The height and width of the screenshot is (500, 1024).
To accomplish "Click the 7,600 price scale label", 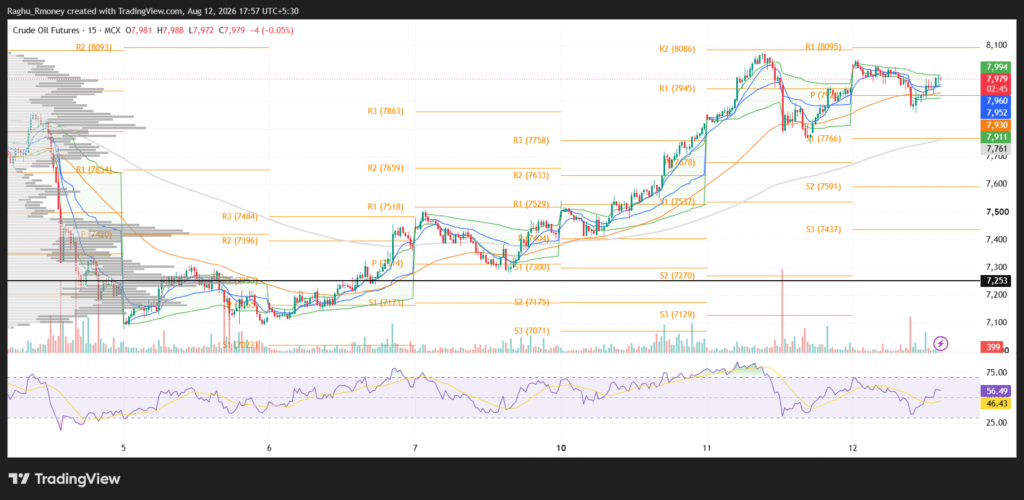I will pos(997,184).
